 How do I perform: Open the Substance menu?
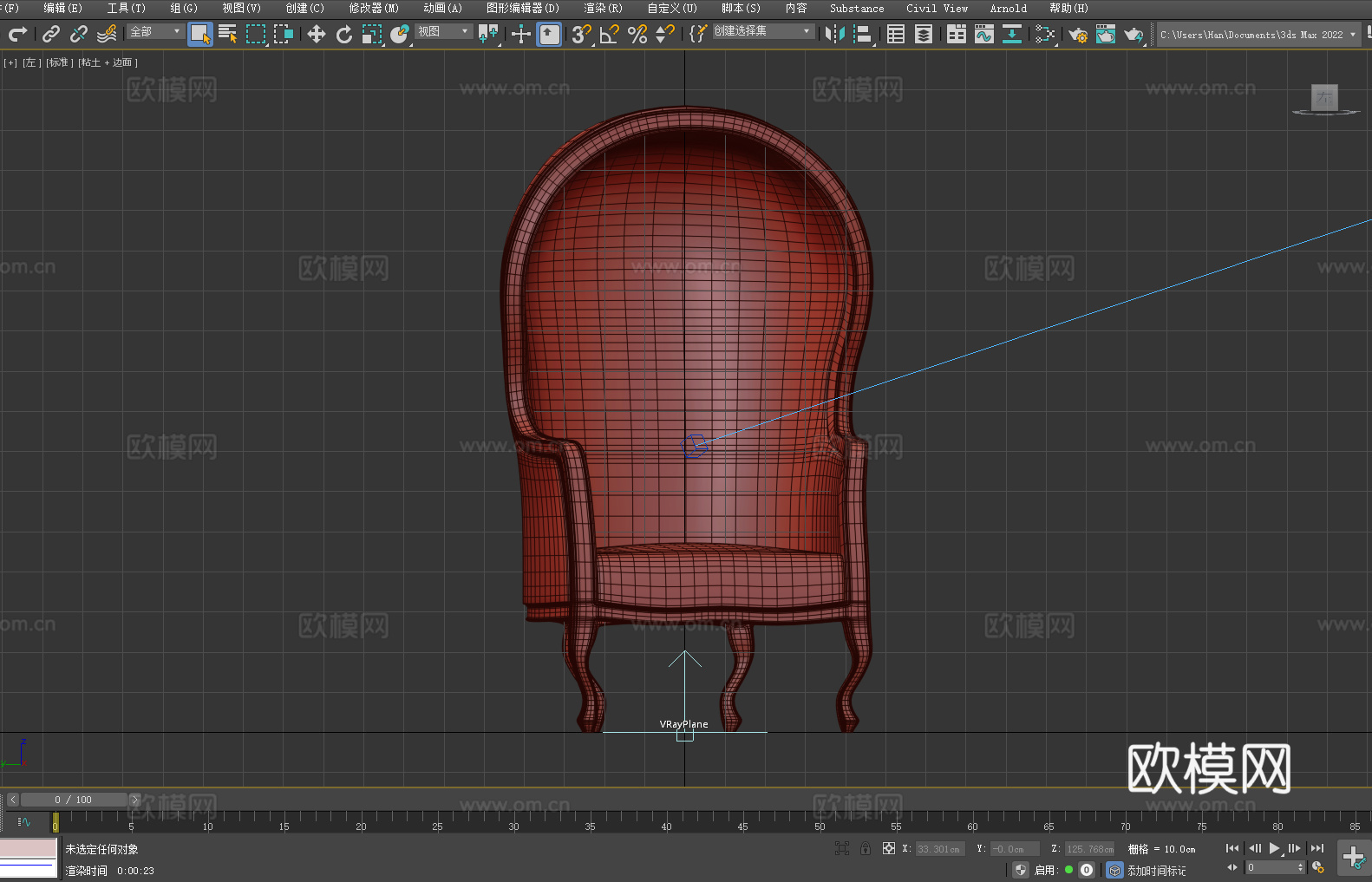tap(857, 9)
